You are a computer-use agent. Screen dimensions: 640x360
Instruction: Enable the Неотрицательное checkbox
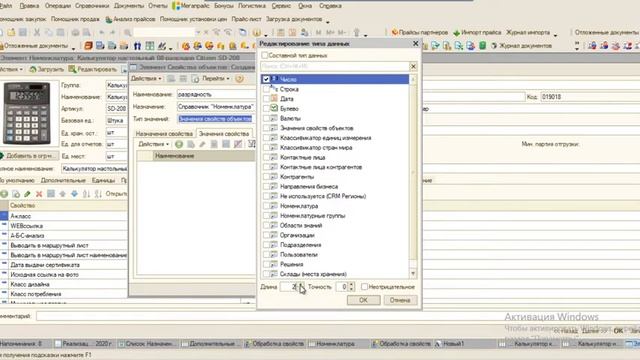[364, 287]
